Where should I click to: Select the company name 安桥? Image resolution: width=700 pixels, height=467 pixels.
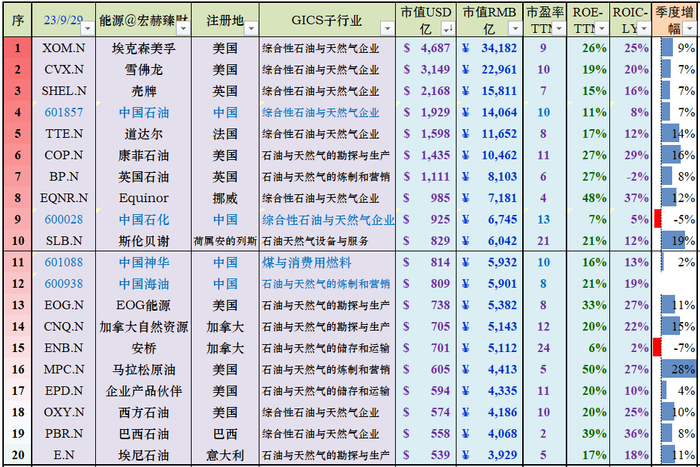point(143,348)
